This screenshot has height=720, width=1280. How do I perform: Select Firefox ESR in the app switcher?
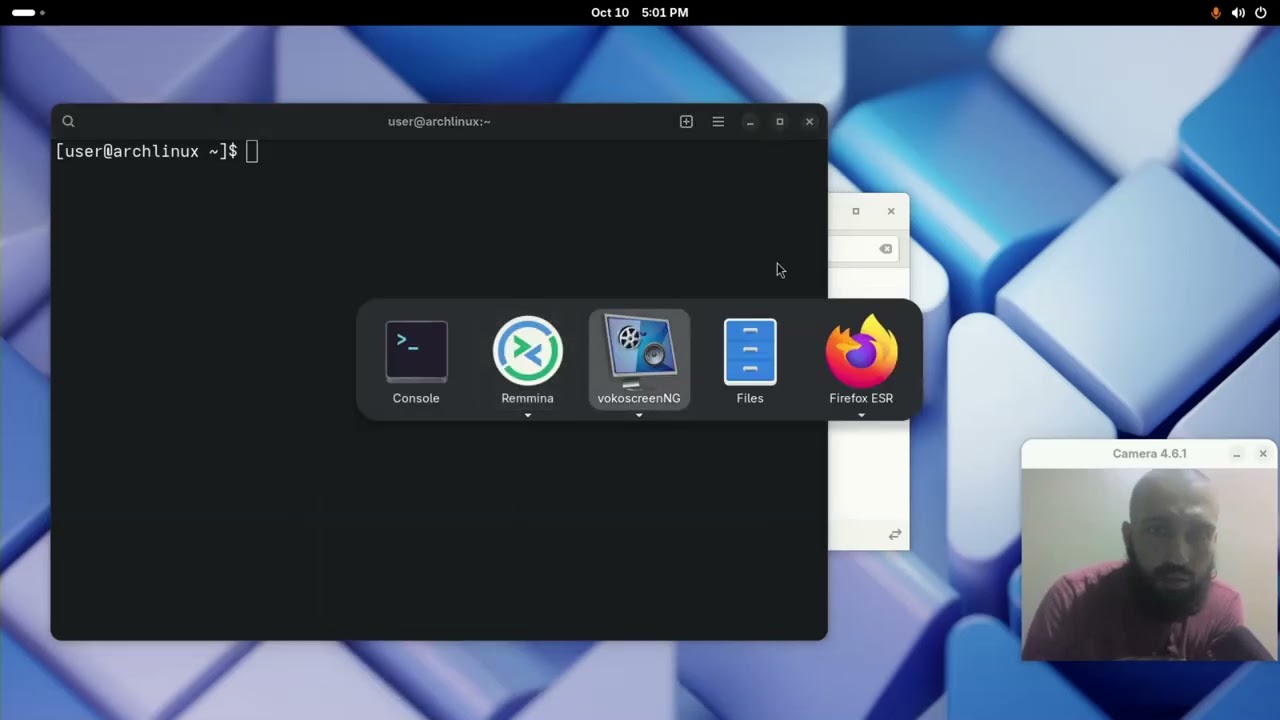coord(861,361)
